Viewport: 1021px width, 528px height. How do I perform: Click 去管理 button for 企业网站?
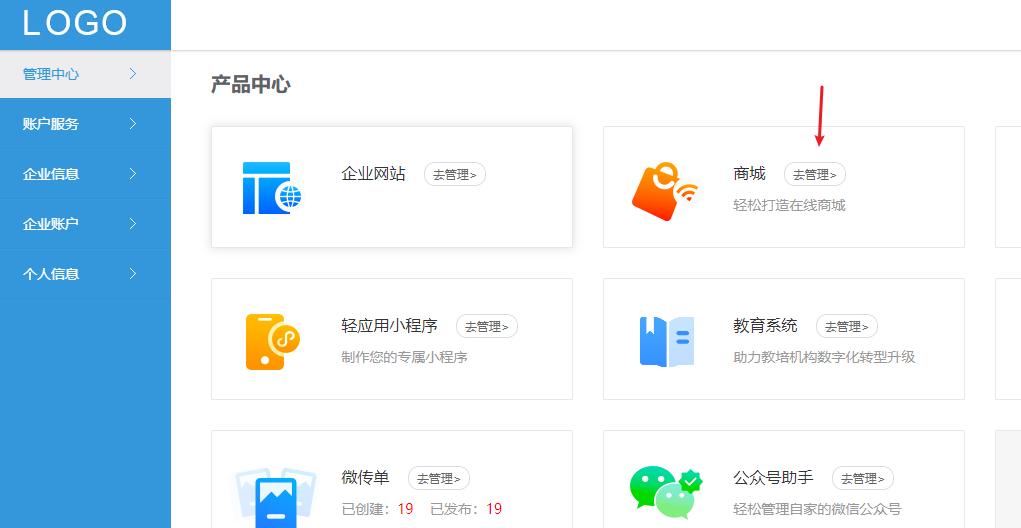tap(455, 174)
